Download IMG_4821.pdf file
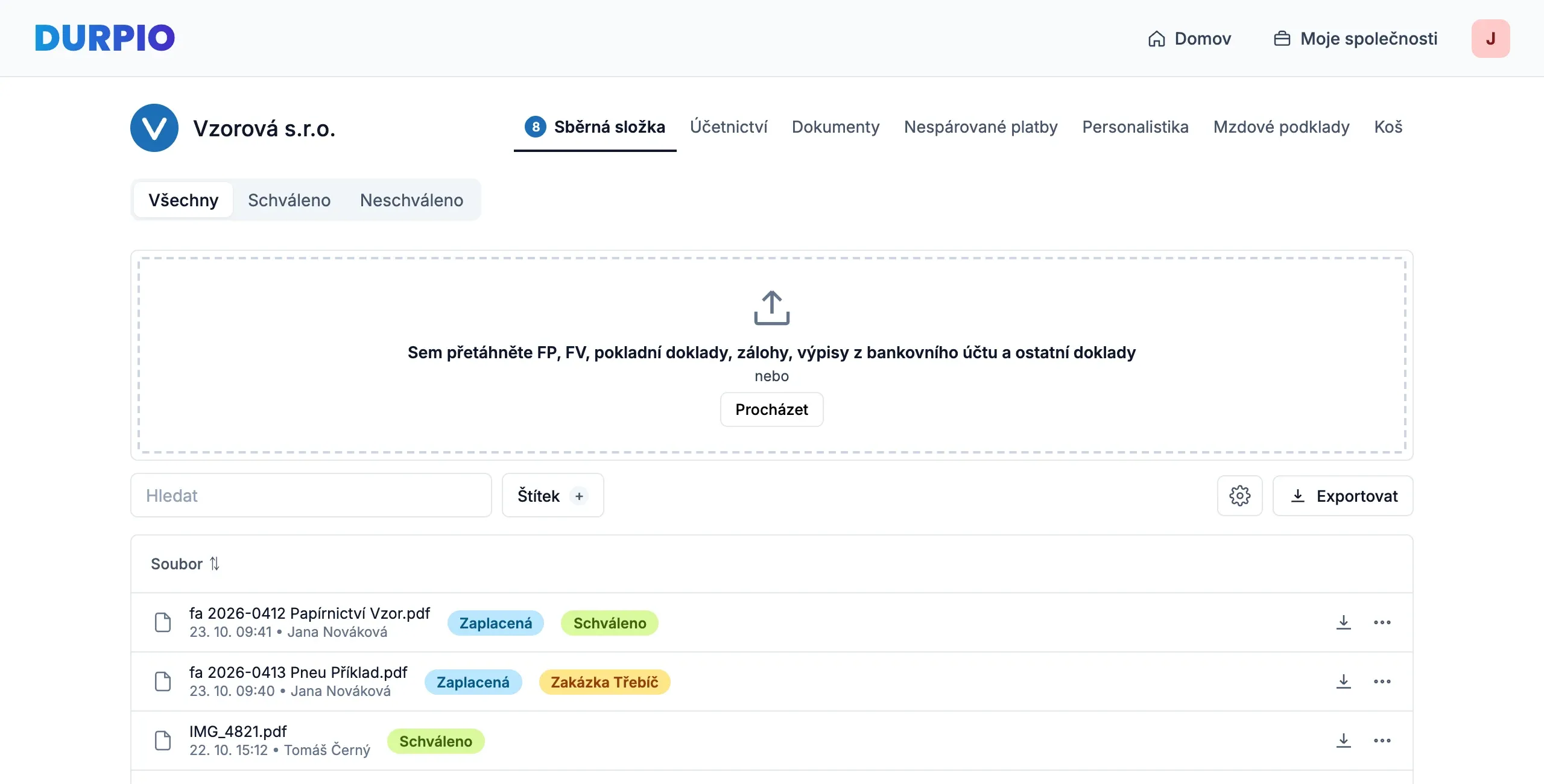Image resolution: width=1544 pixels, height=784 pixels. 1343,741
